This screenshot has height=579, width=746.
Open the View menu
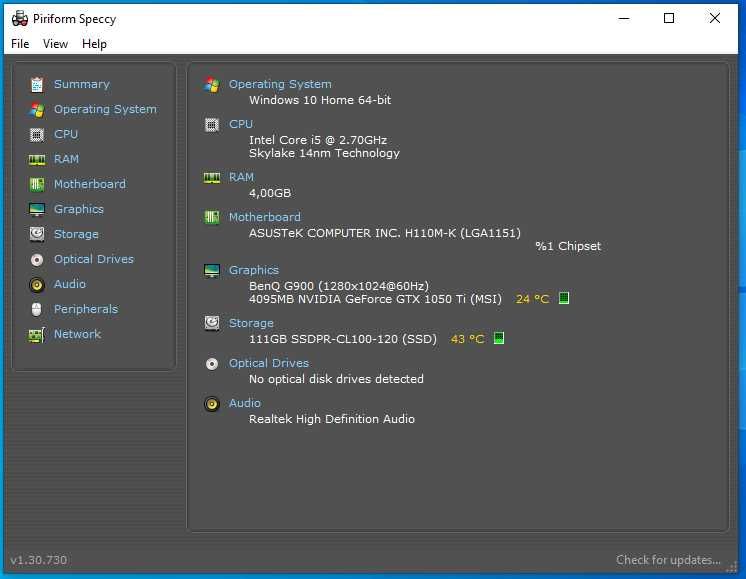[x=55, y=44]
